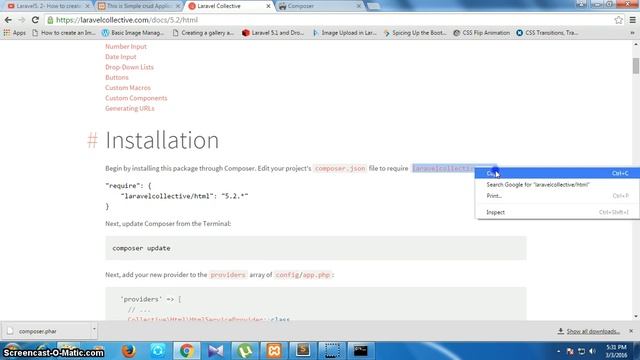
Task: Switch to the Composer tab
Action: click(x=318, y=6)
